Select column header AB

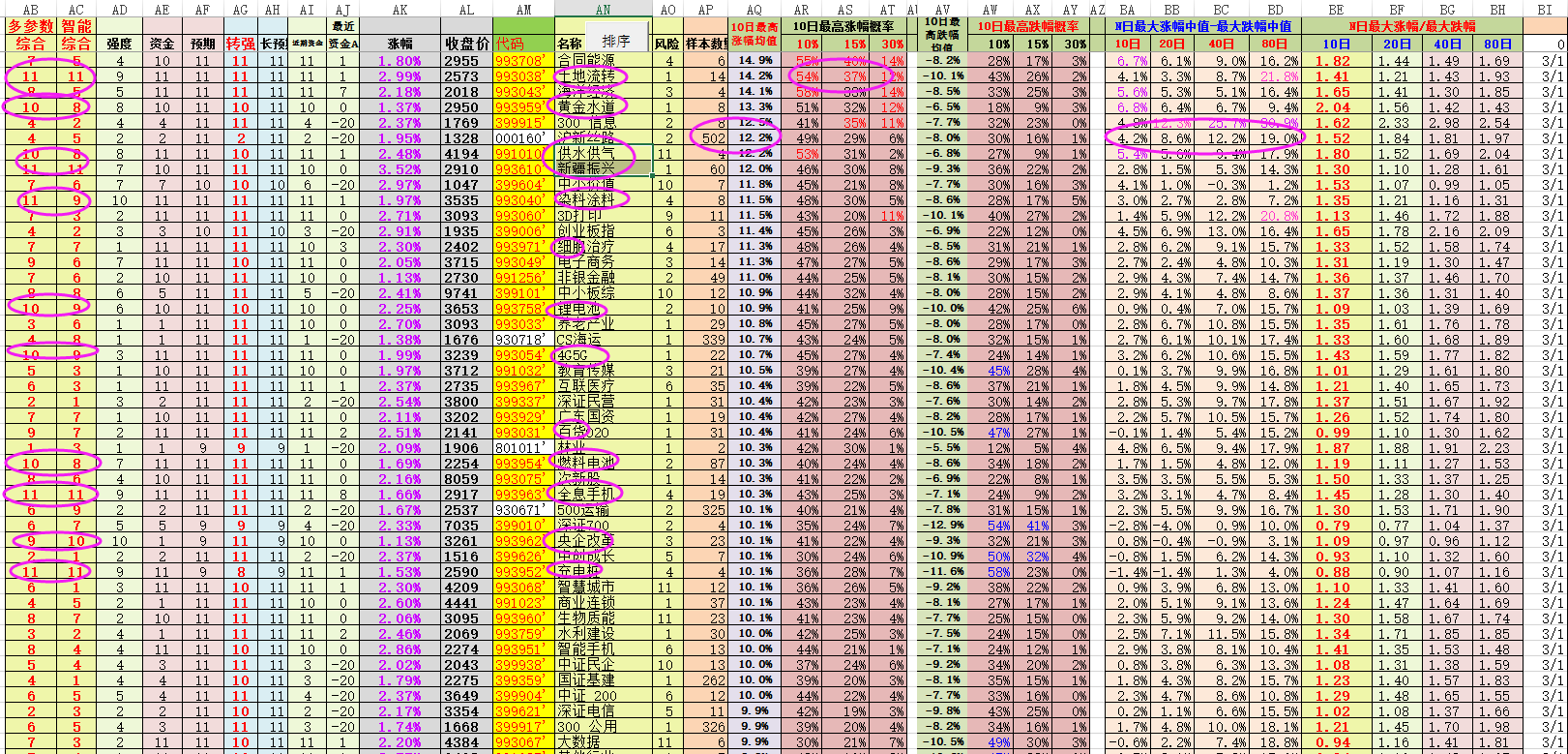point(31,9)
